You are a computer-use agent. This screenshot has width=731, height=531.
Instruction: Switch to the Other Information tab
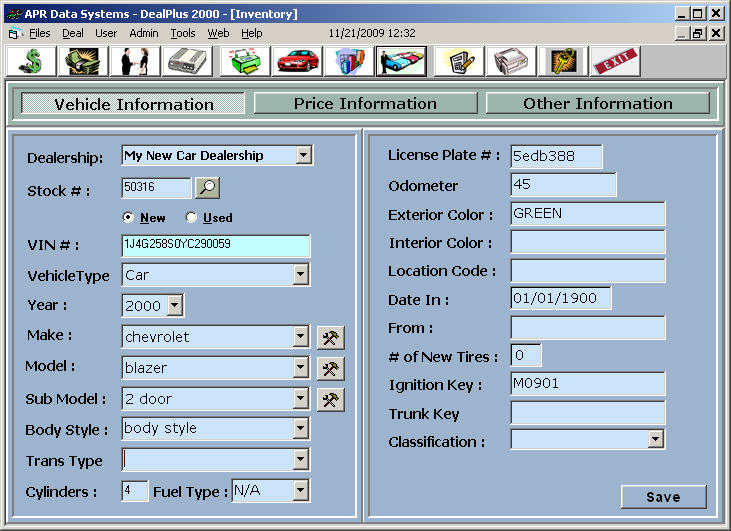(x=597, y=103)
